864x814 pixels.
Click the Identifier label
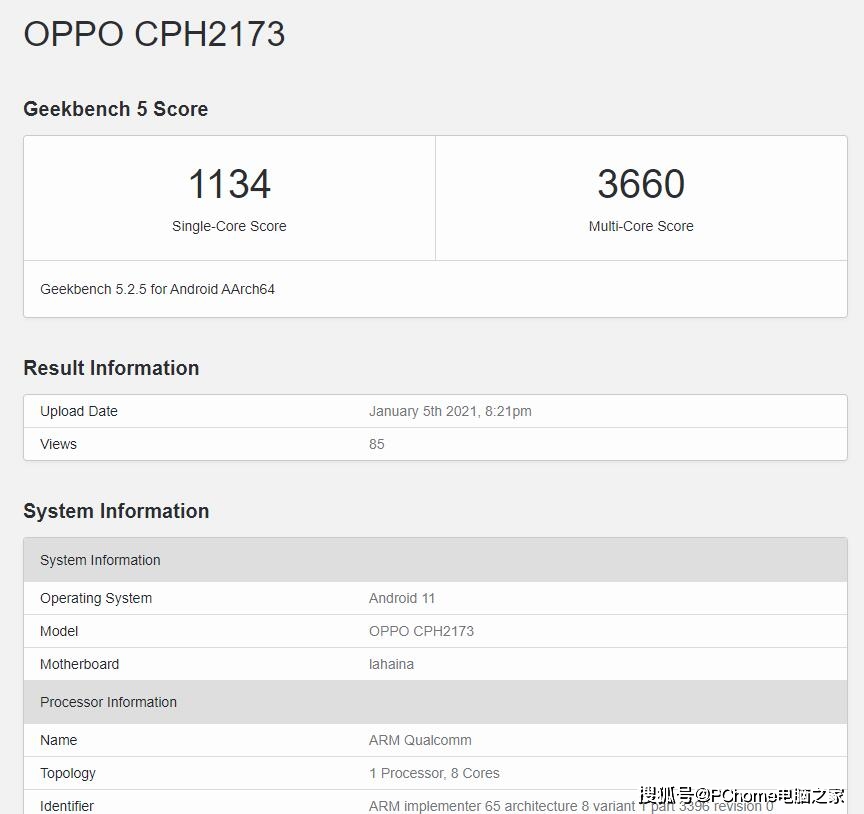67,806
